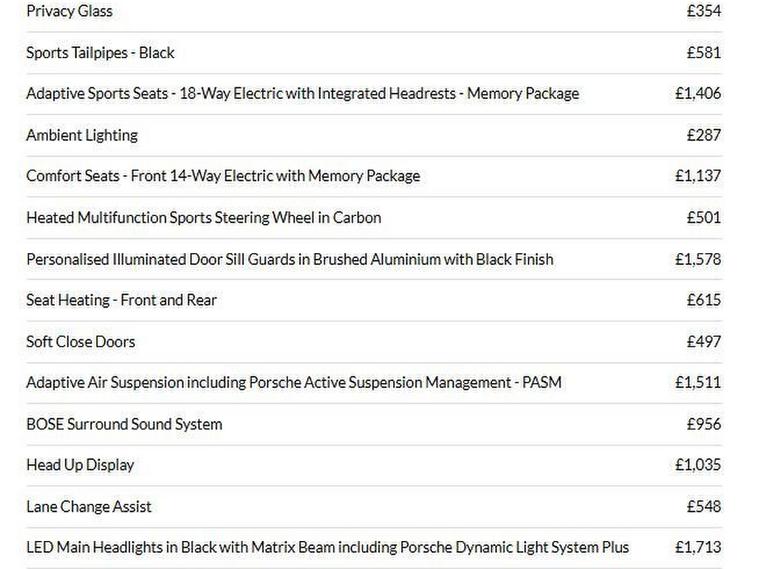Screen dimensions: 759x569
Task: Select the Head Up Display option
Action: click(x=80, y=465)
